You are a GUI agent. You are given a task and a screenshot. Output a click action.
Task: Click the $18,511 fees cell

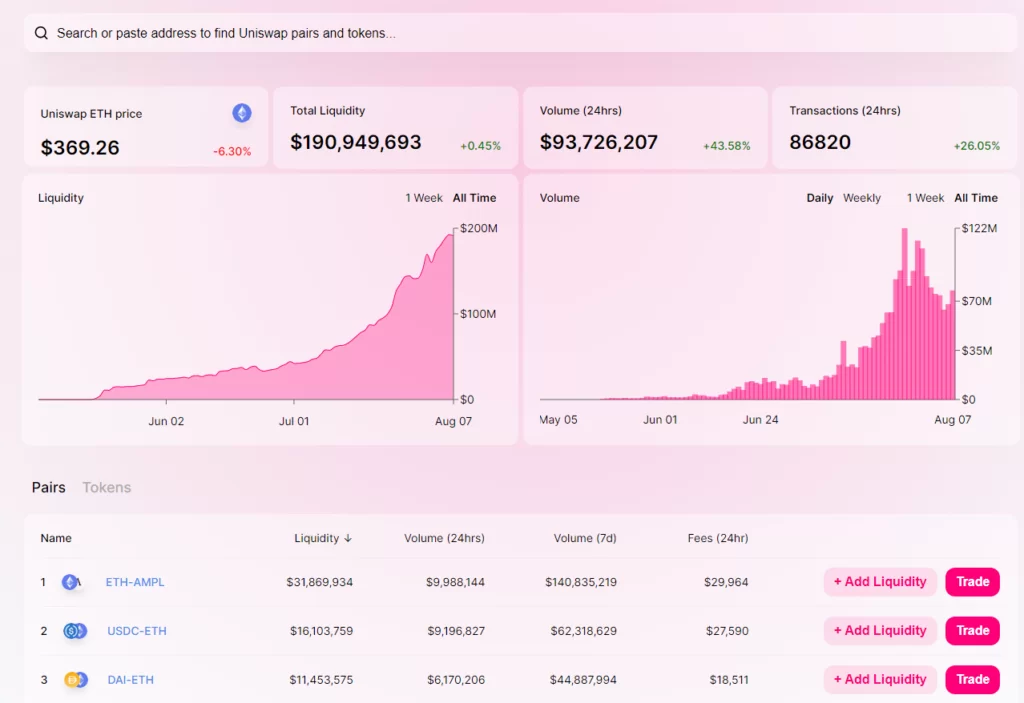point(729,680)
